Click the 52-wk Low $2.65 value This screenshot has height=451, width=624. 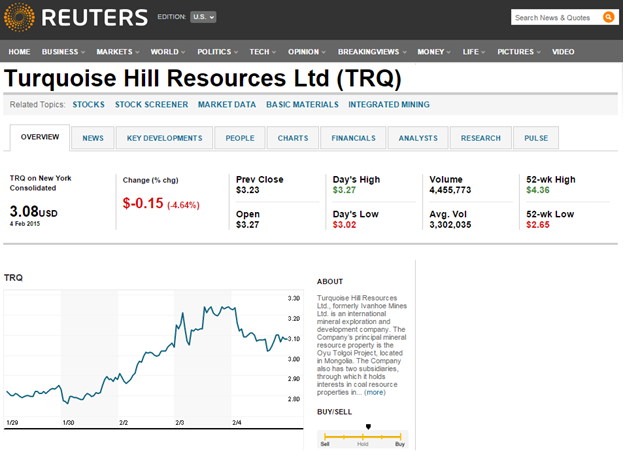(x=538, y=225)
